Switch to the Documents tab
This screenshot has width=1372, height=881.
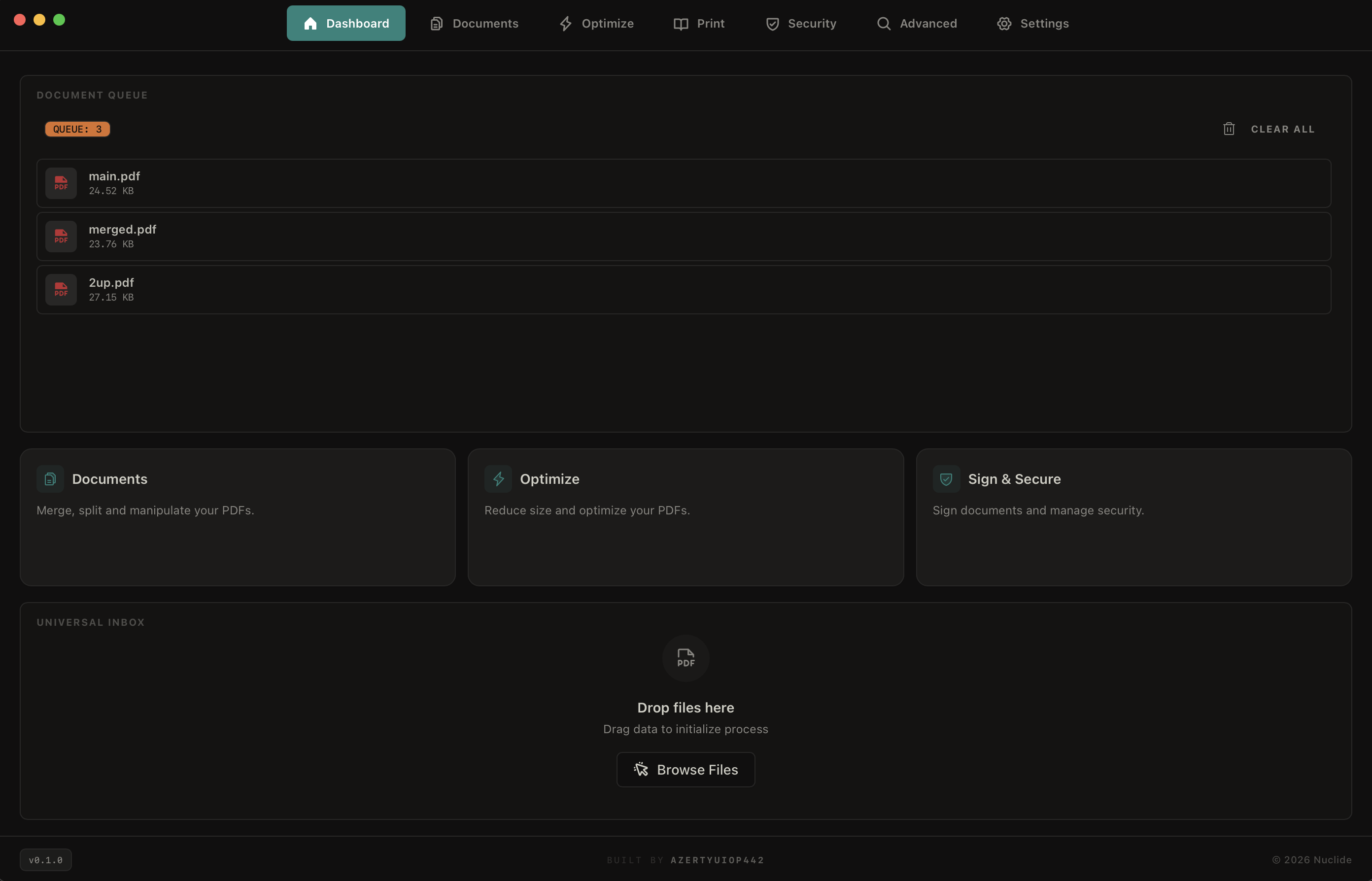click(474, 24)
